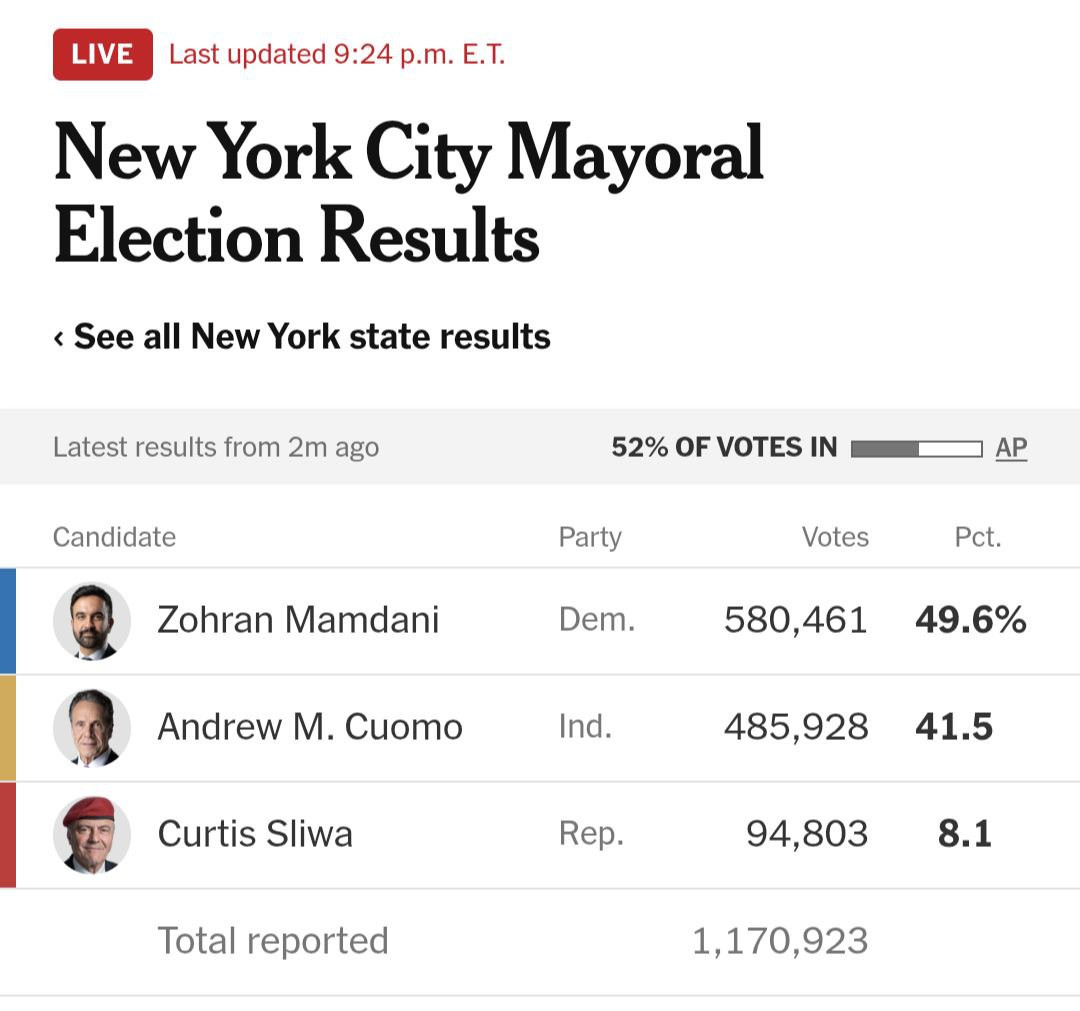Click the red Republican party color bar
1080x1011 pixels.
click(x=7, y=835)
